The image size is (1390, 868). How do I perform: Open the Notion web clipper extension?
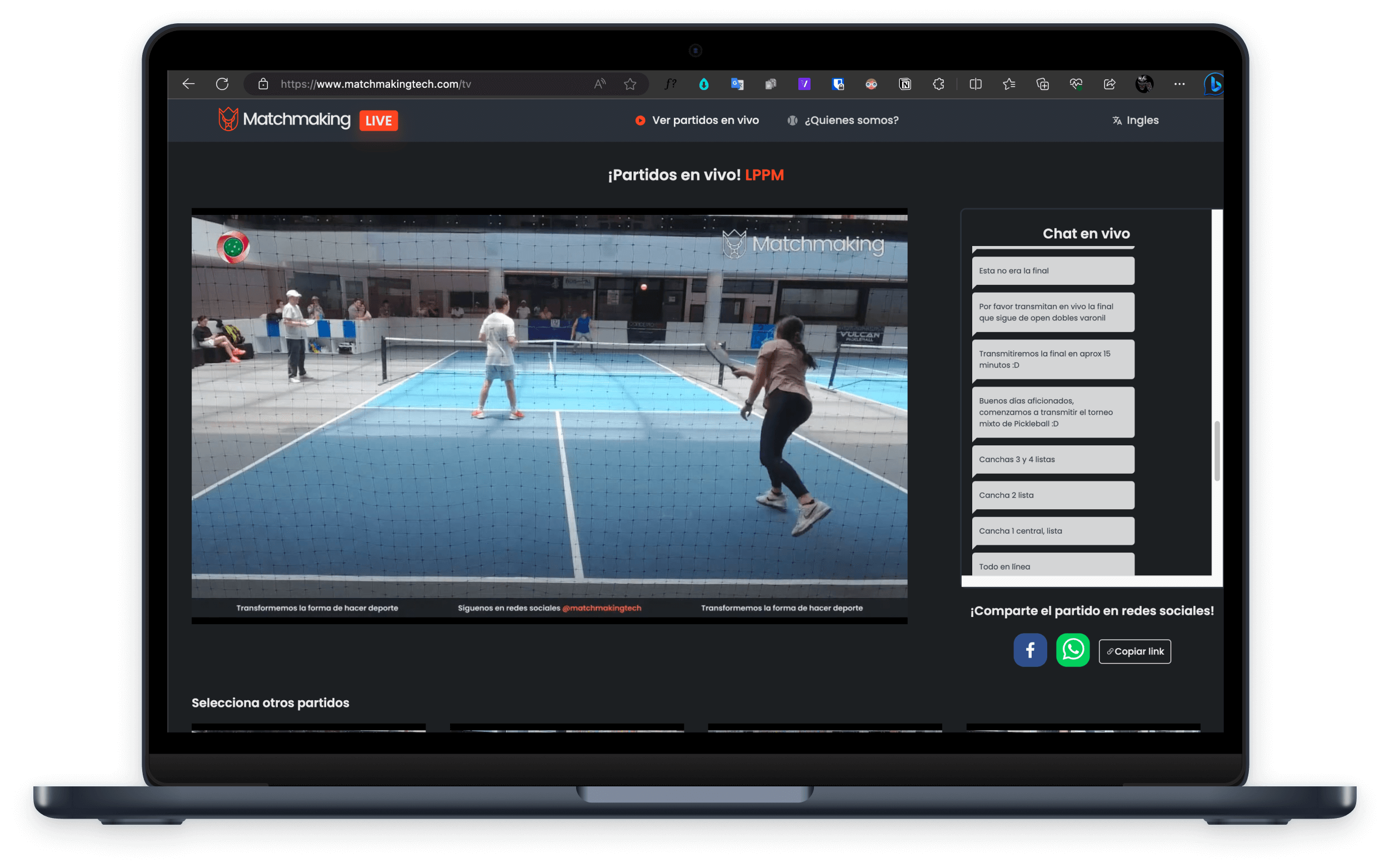pyautogui.click(x=905, y=84)
